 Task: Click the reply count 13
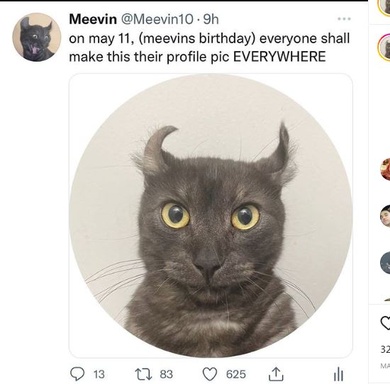click(x=99, y=374)
